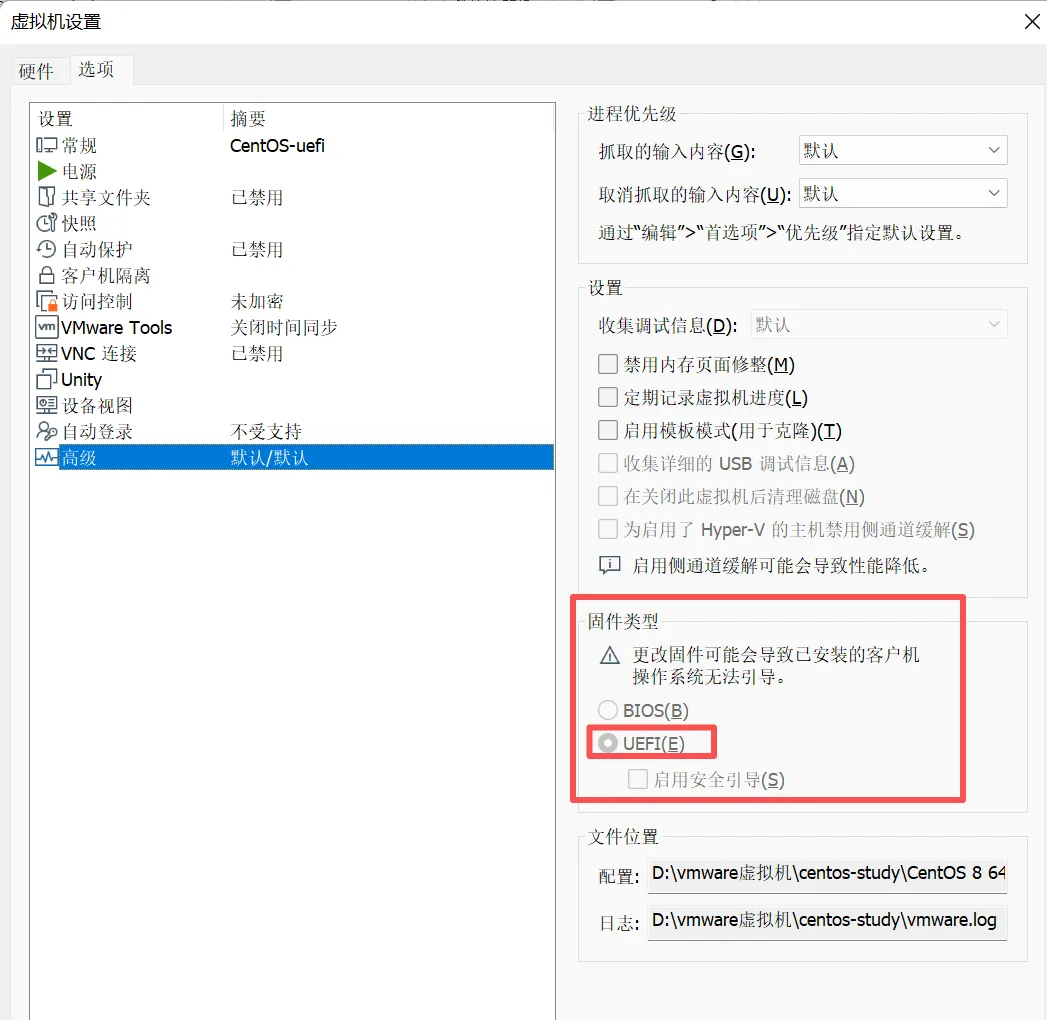Image resolution: width=1047 pixels, height=1020 pixels.
Task: Check 启用模板模式(用于克隆)(T)
Action: (x=608, y=430)
